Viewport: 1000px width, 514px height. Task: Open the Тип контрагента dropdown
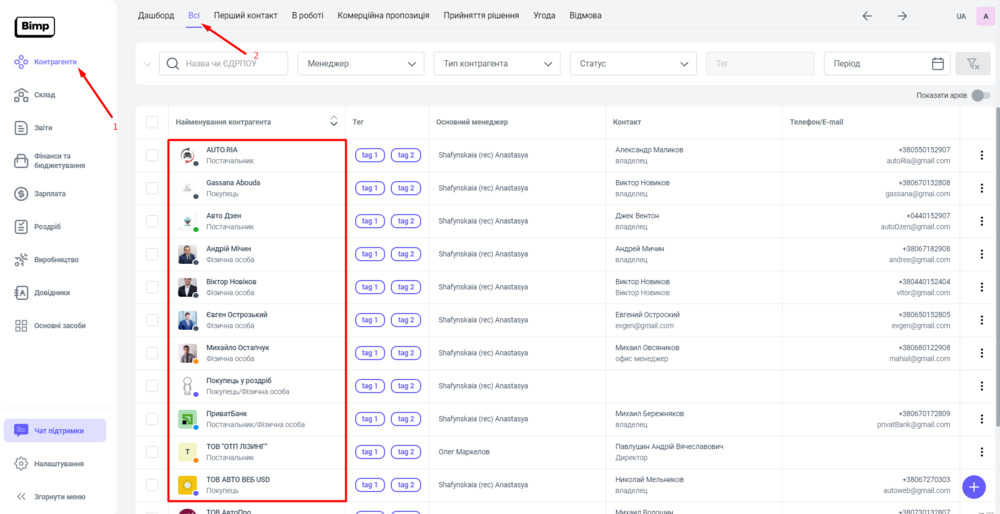point(496,64)
